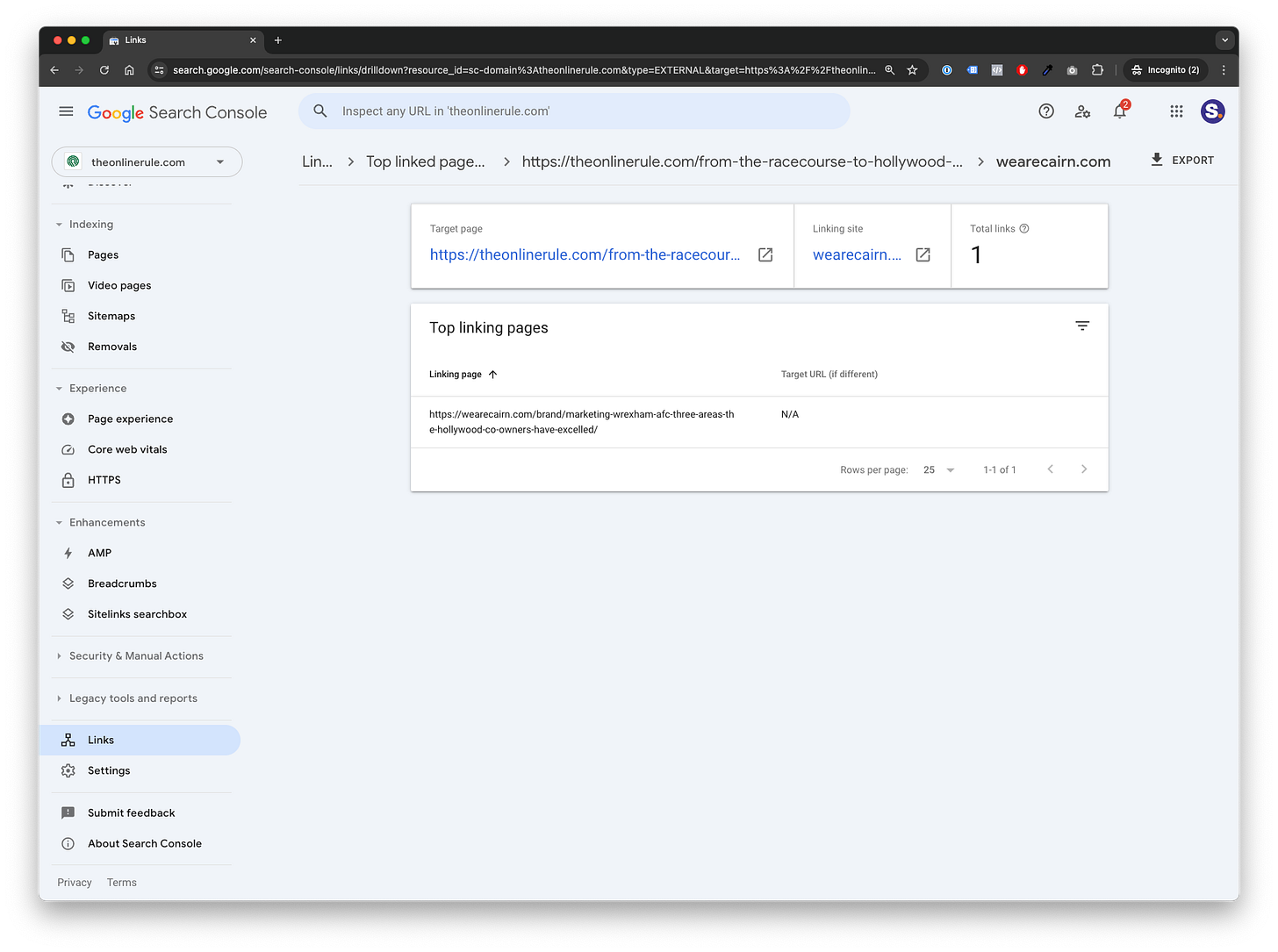
Task: Open the target page theonlinerule.com link
Action: 585,254
